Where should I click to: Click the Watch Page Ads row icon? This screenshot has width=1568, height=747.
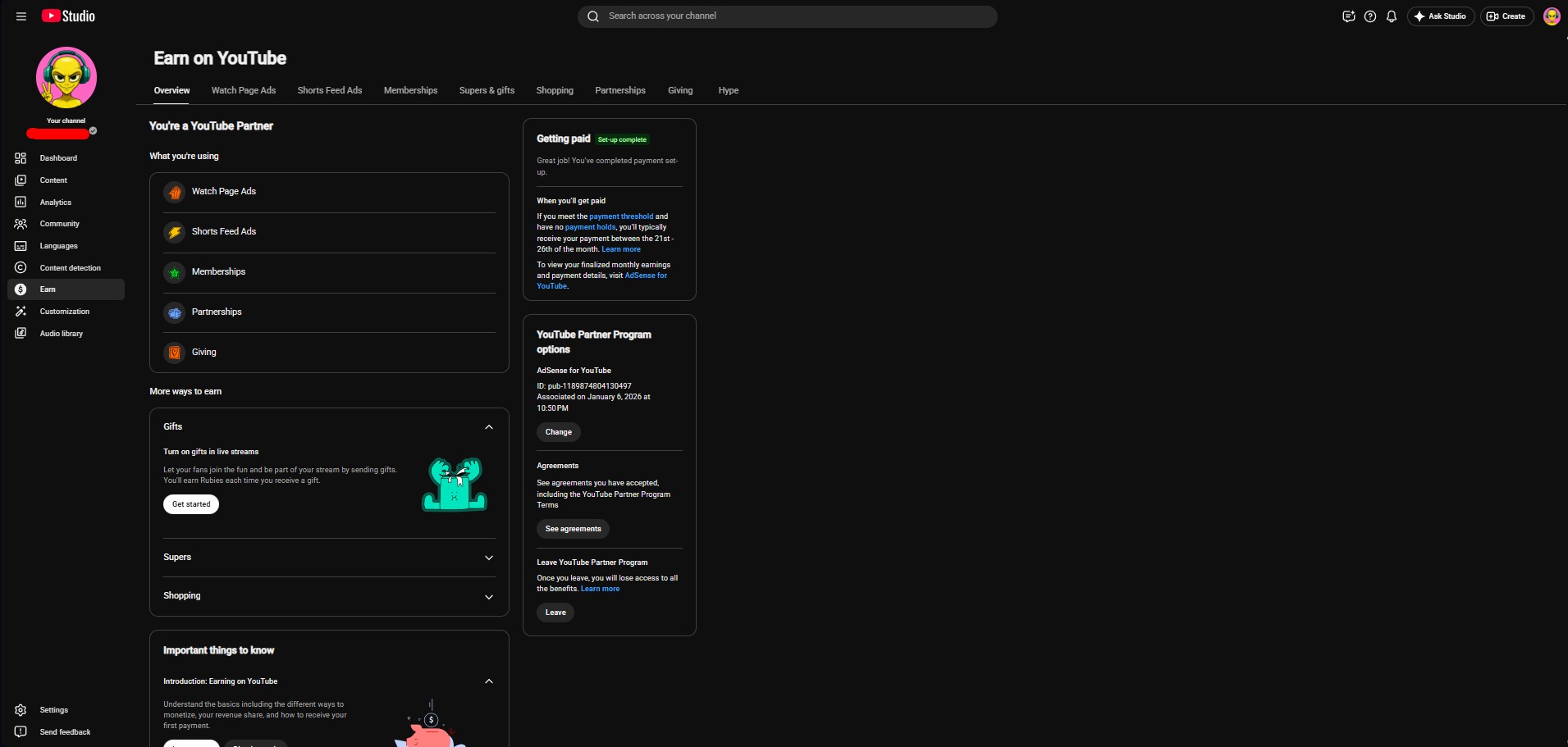coord(175,193)
